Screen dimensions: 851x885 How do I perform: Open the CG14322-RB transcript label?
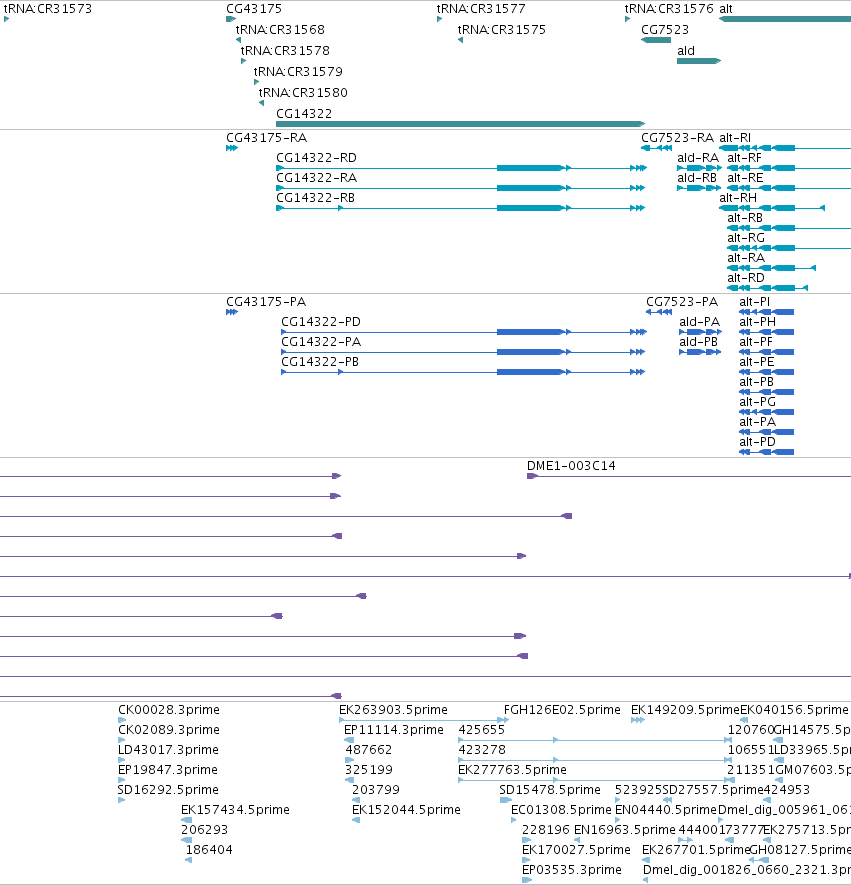(315, 198)
